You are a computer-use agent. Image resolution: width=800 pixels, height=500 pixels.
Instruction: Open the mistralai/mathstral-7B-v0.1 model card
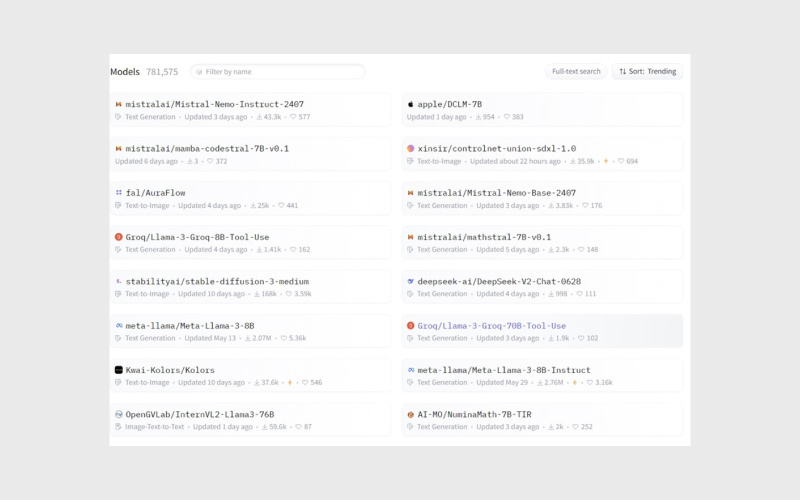[484, 237]
